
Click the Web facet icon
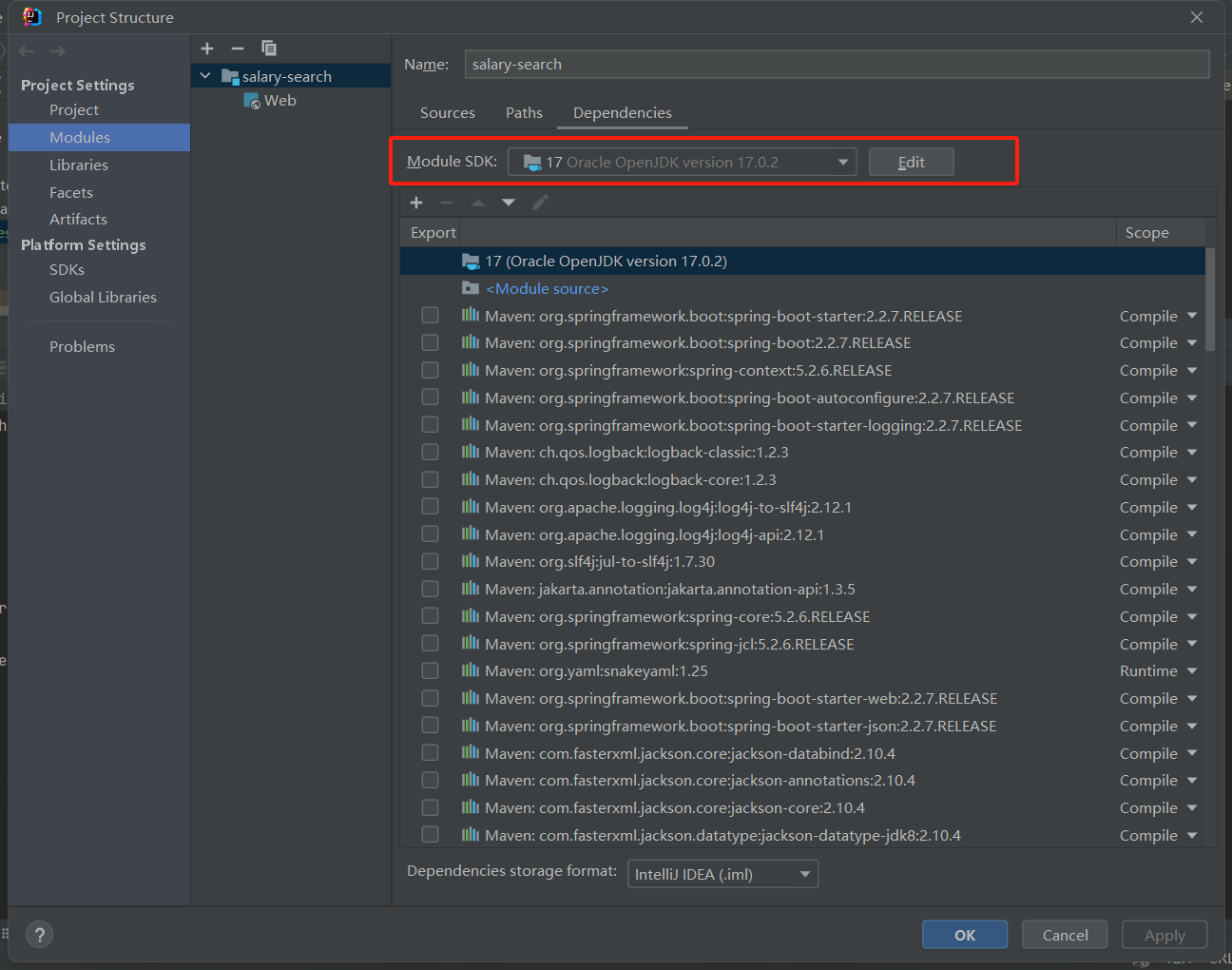252,101
